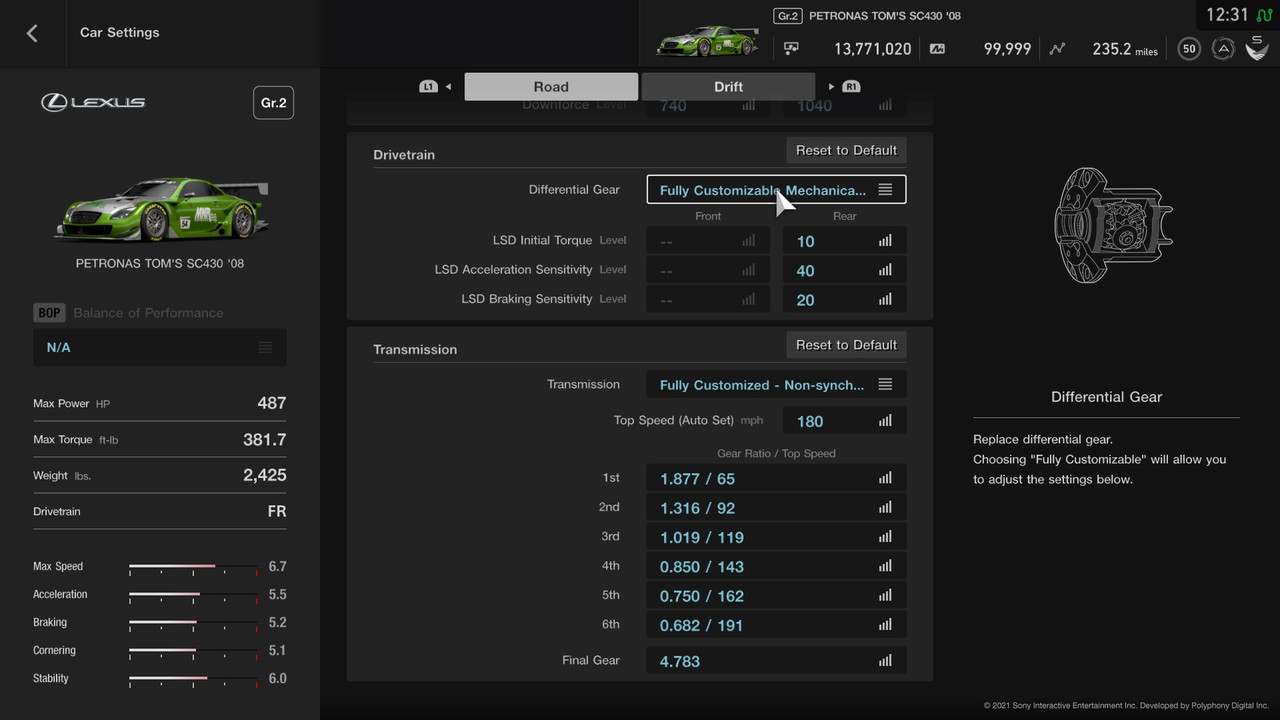Click the triangle license badge icon

(x=1222, y=48)
